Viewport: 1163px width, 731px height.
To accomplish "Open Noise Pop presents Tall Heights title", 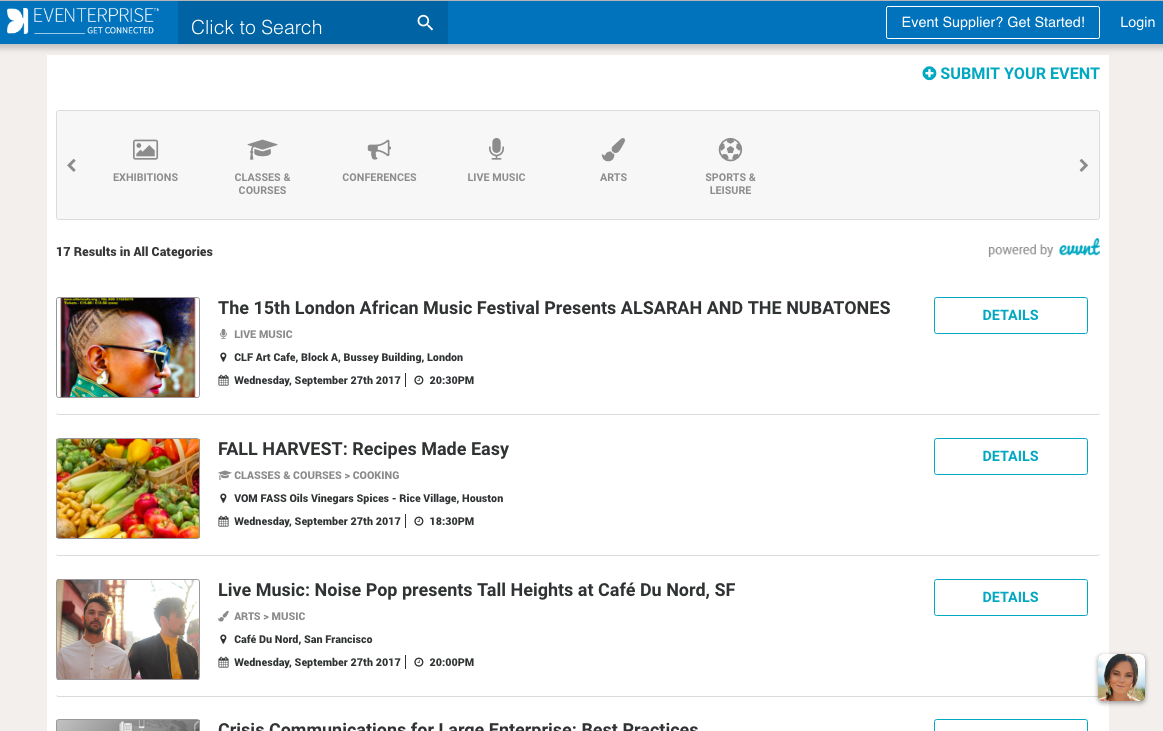I will (476, 590).
